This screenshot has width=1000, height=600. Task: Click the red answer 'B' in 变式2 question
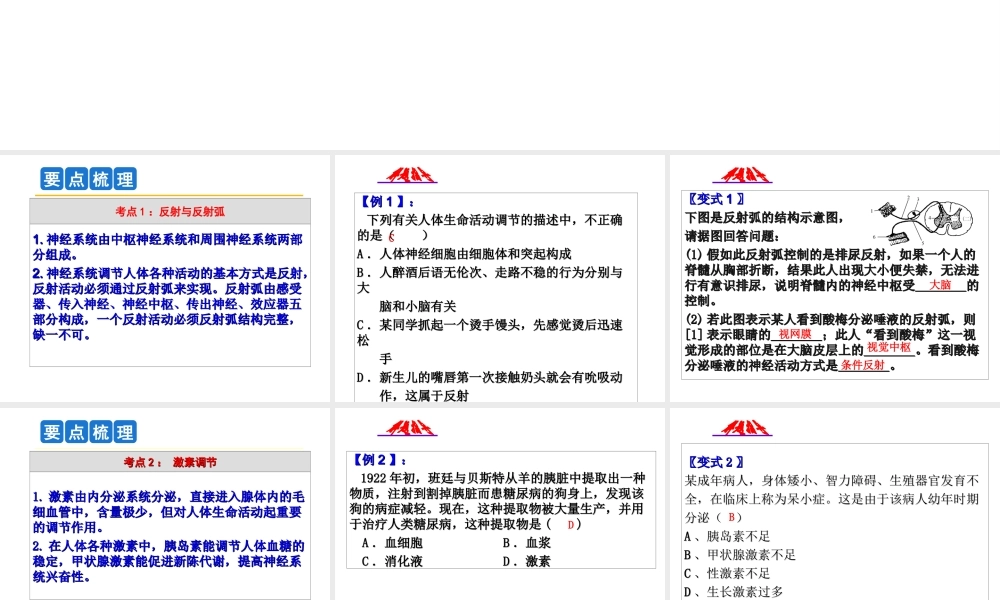pyautogui.click(x=731, y=517)
